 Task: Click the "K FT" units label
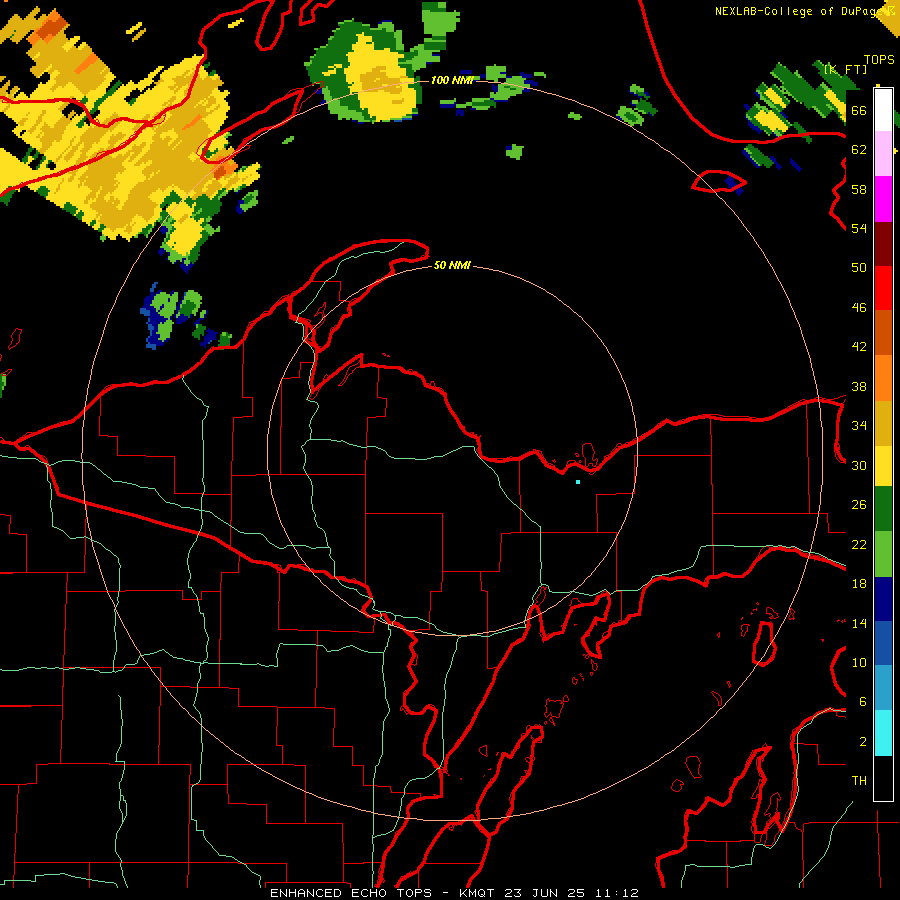(x=845, y=69)
